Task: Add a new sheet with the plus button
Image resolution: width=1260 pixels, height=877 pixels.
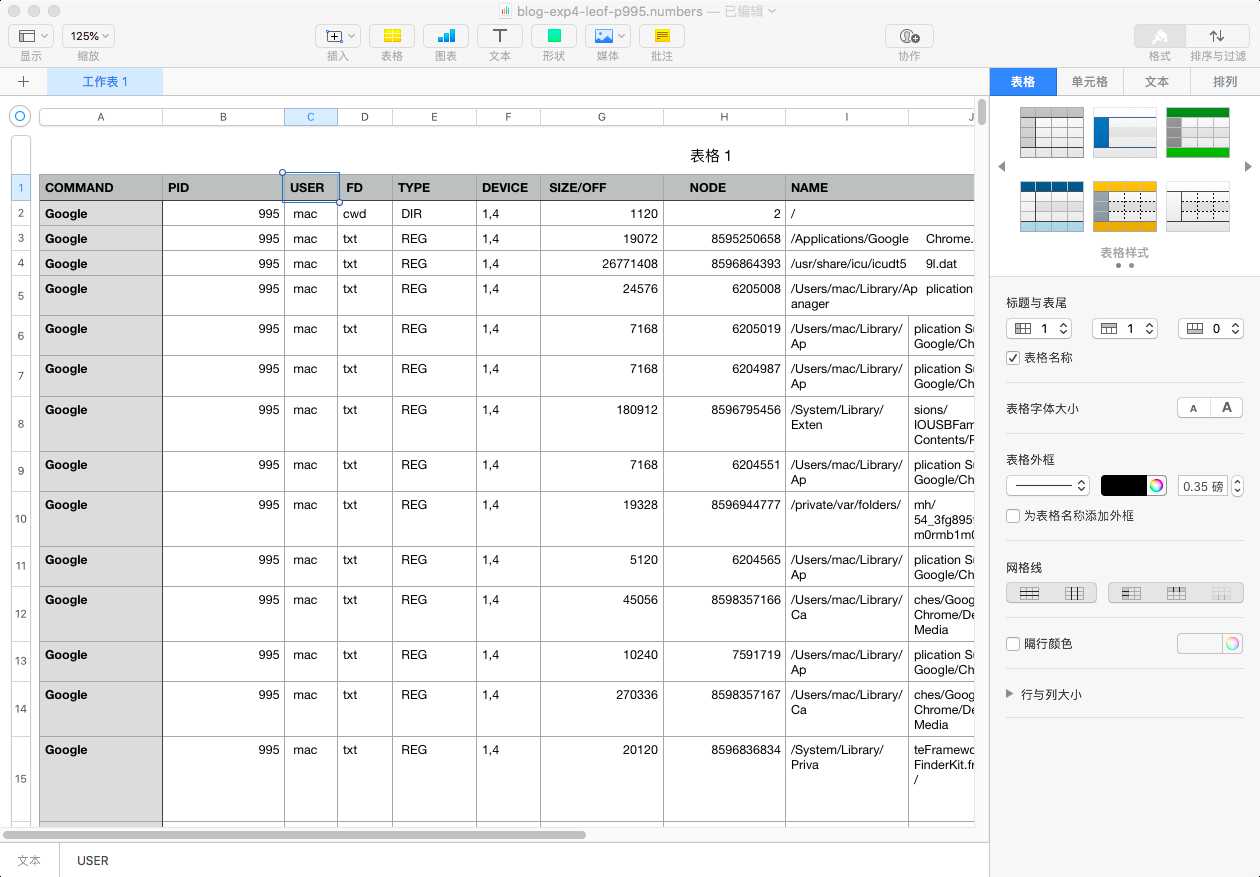Action: click(x=24, y=82)
